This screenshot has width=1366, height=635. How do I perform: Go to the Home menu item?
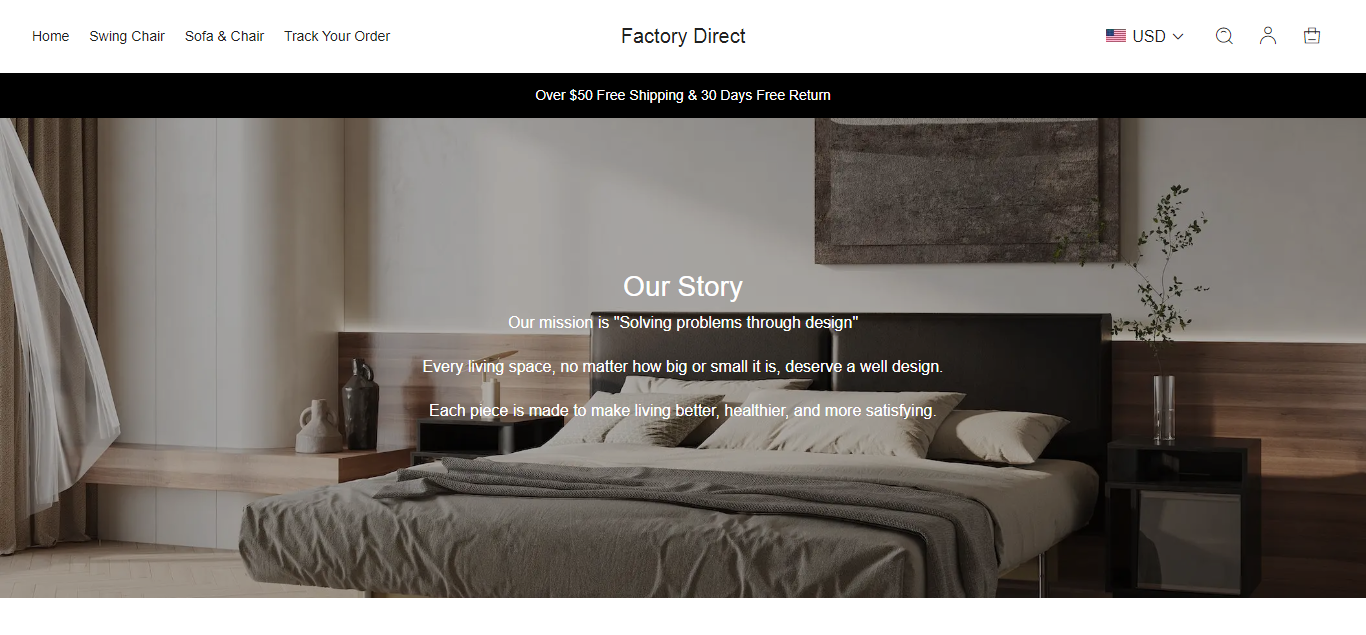tap(51, 36)
